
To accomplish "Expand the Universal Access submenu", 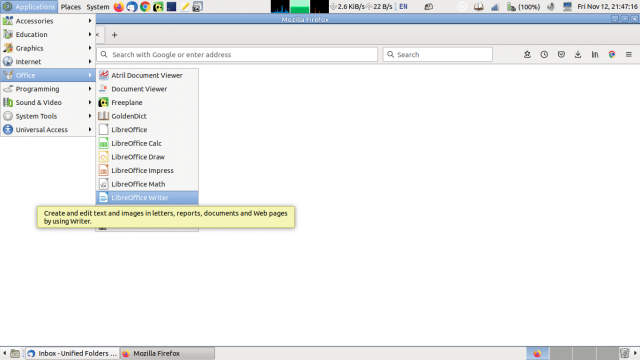I will pos(48,129).
